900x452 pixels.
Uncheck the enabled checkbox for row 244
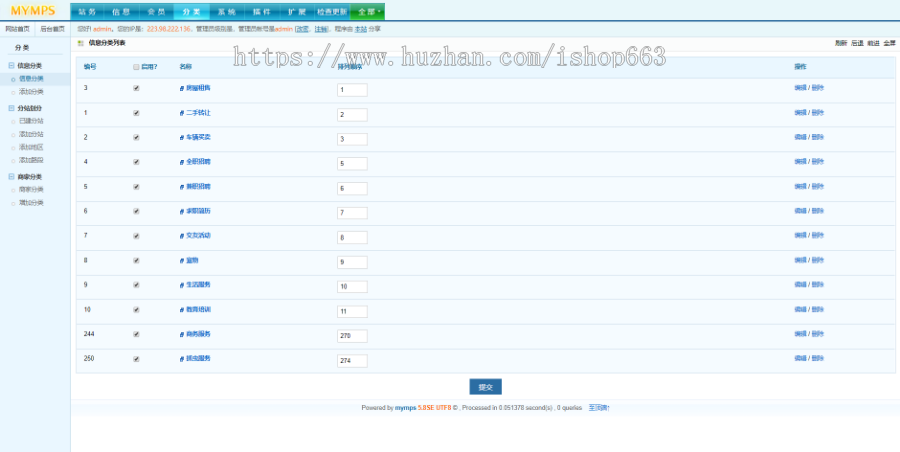click(x=136, y=334)
